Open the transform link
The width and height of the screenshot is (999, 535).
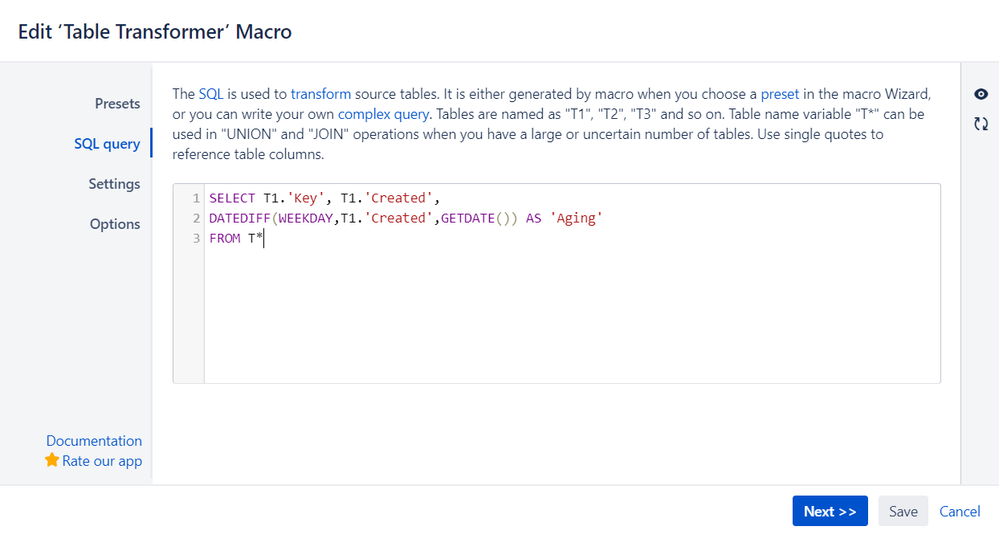320,94
